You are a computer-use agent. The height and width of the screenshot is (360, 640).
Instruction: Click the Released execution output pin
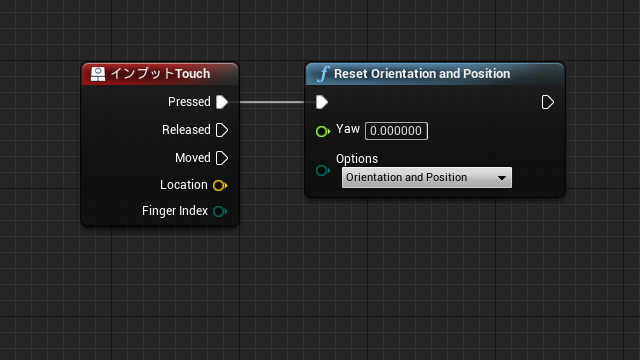(x=222, y=130)
